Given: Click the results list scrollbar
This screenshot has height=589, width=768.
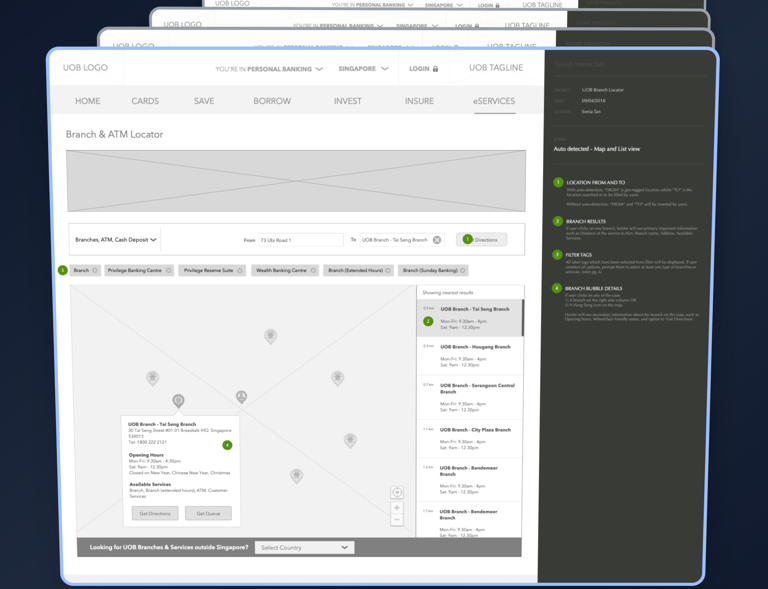Looking at the screenshot, I should [x=523, y=318].
